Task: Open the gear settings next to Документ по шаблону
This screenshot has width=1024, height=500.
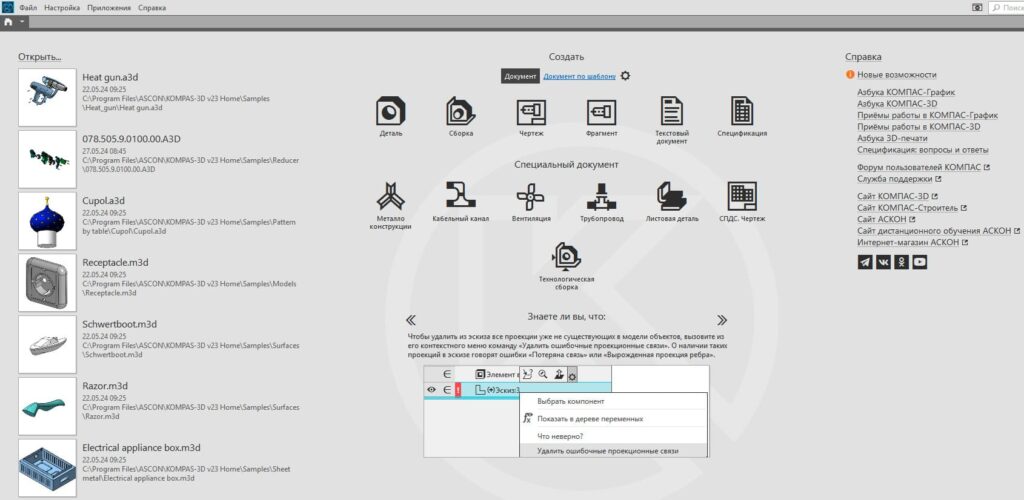Action: [626, 76]
